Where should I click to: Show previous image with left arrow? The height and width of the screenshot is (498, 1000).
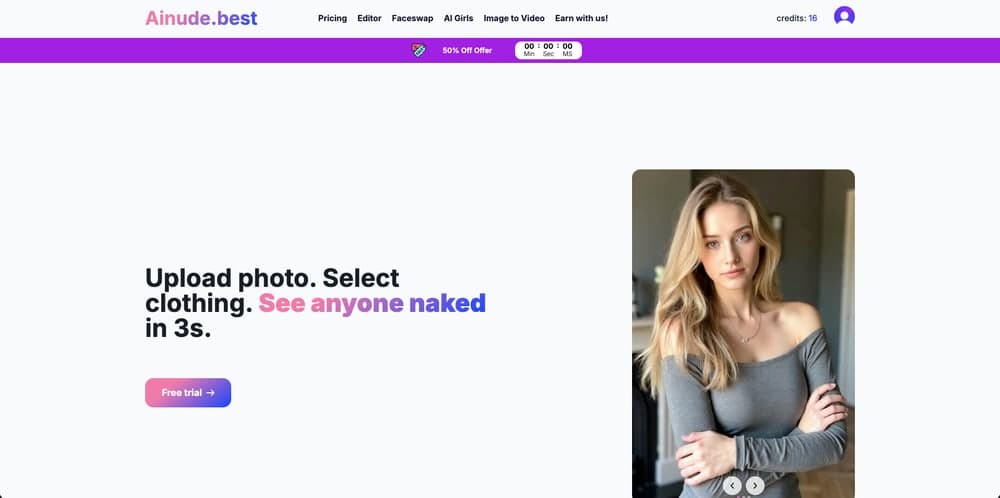(732, 486)
